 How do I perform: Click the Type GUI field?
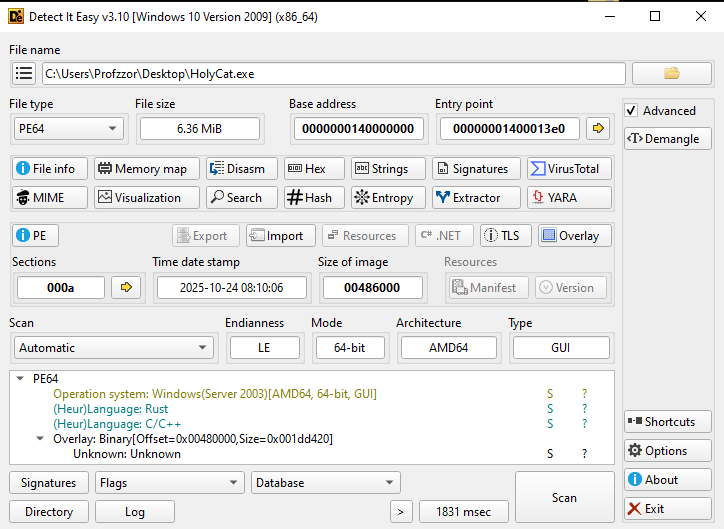coord(561,348)
